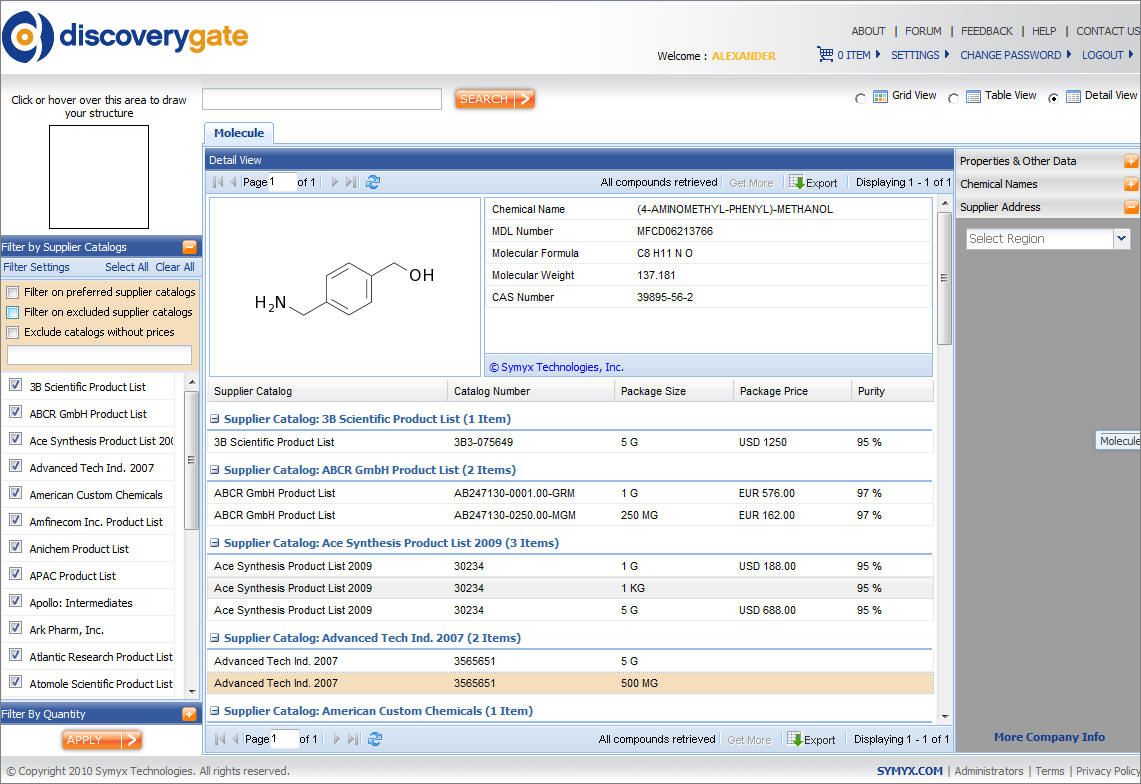Viewport: 1141px width, 784px height.
Task: Expand the Chemical Names panel
Action: pos(1131,184)
